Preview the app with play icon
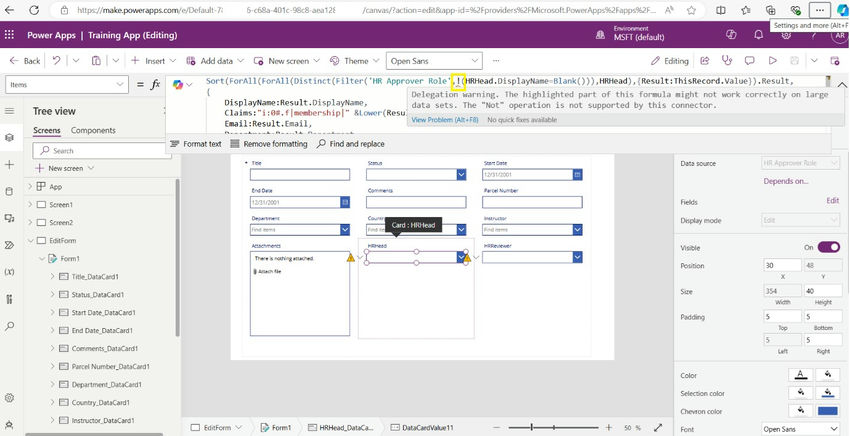The image size is (850, 436). (772, 61)
